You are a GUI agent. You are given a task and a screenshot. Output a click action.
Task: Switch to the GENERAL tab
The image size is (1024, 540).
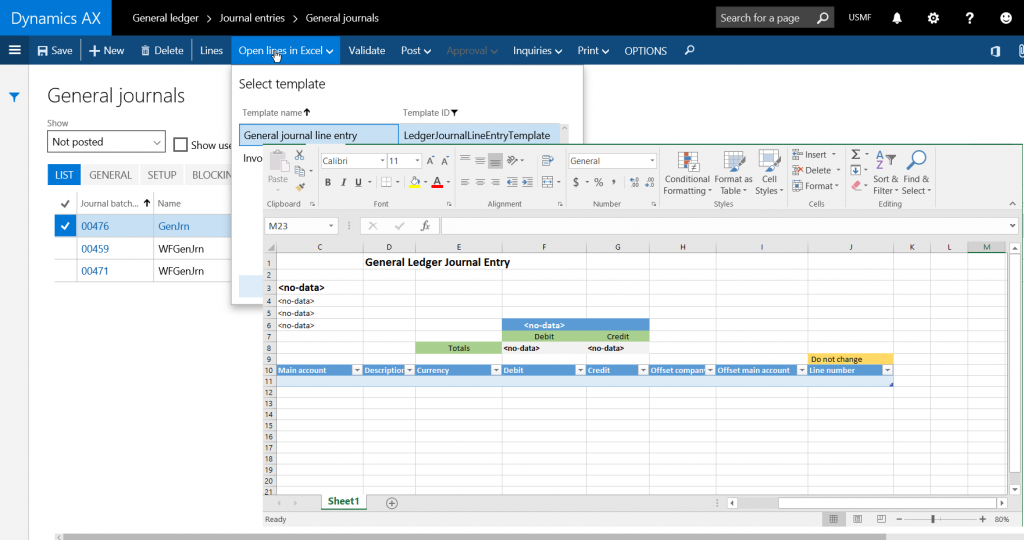point(110,175)
